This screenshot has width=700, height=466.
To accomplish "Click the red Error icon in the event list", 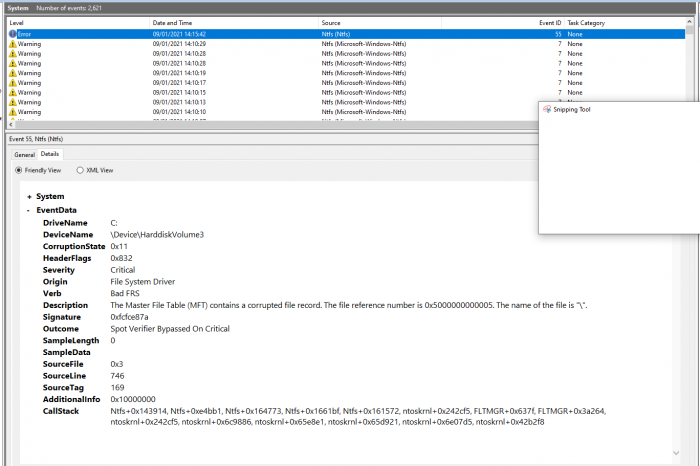I will pyautogui.click(x=13, y=34).
